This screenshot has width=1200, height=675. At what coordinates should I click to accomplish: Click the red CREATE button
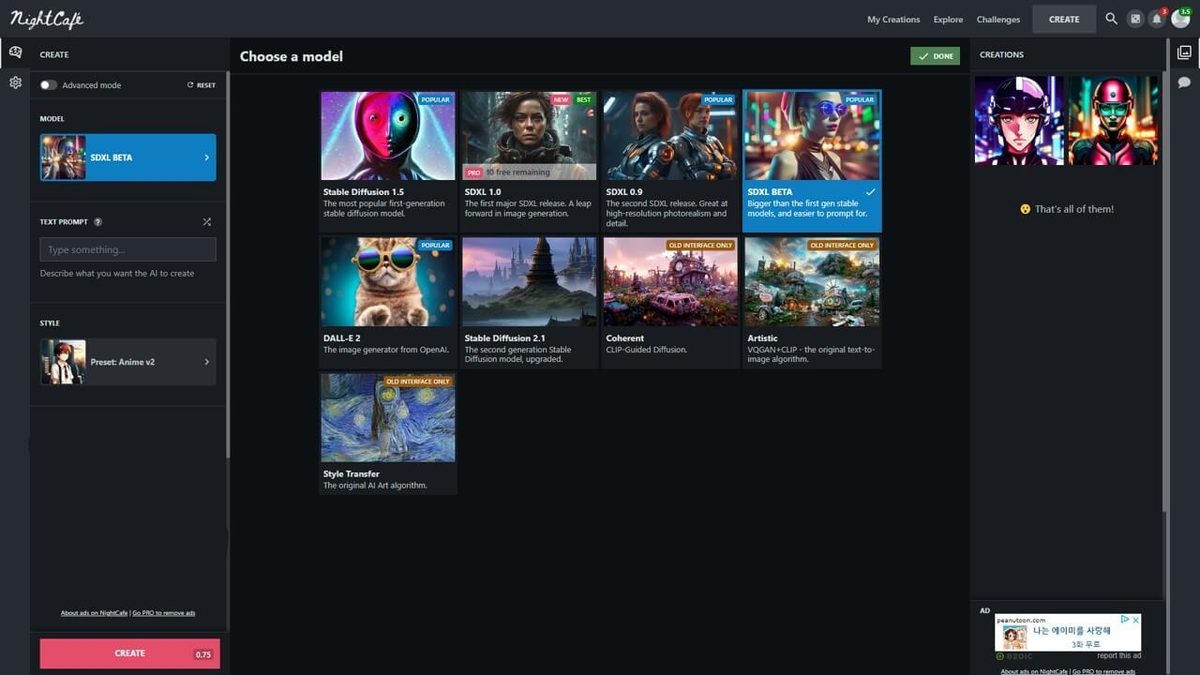pyautogui.click(x=130, y=653)
